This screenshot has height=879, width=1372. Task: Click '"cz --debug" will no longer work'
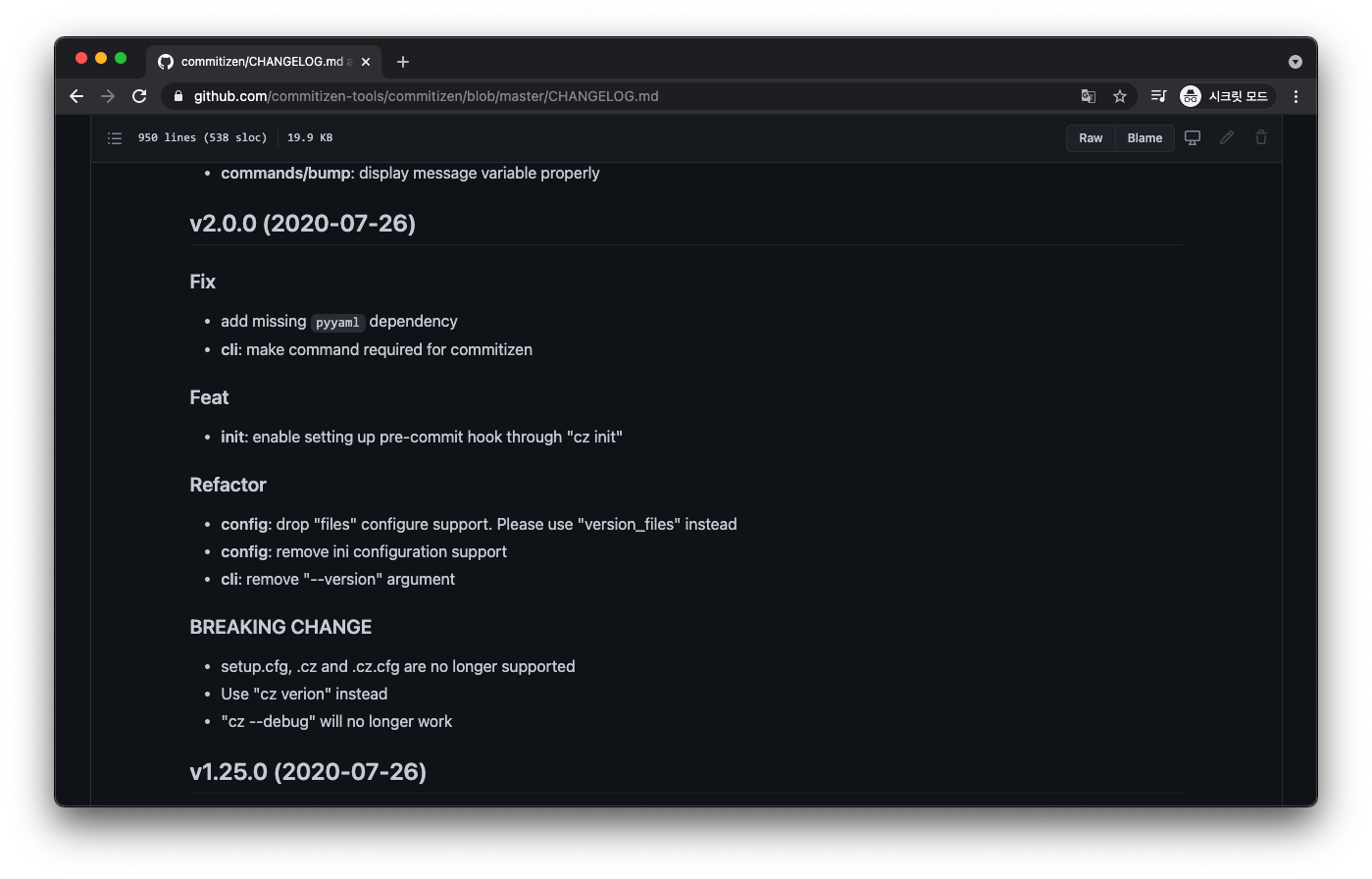336,722
